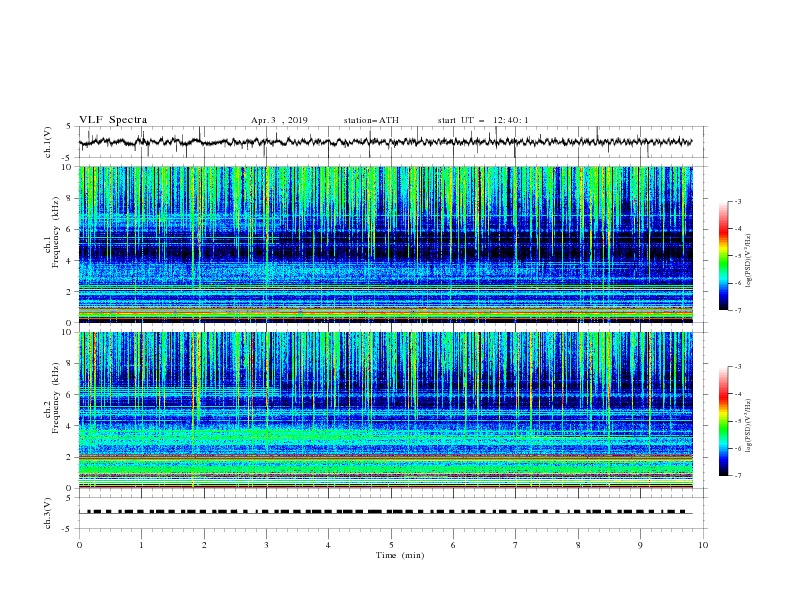Click the "ch.1(V)" waveform axis label

[48, 142]
